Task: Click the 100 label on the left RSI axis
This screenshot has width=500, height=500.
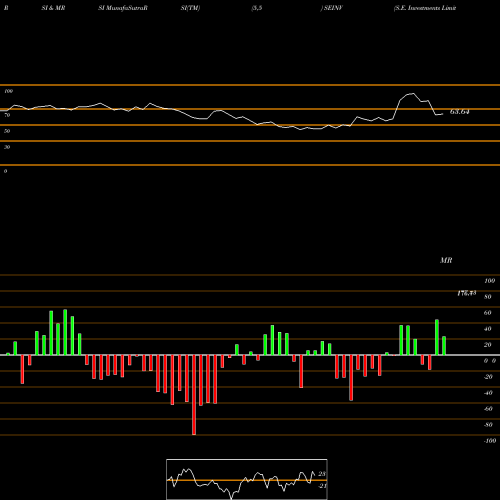Action: [8, 91]
